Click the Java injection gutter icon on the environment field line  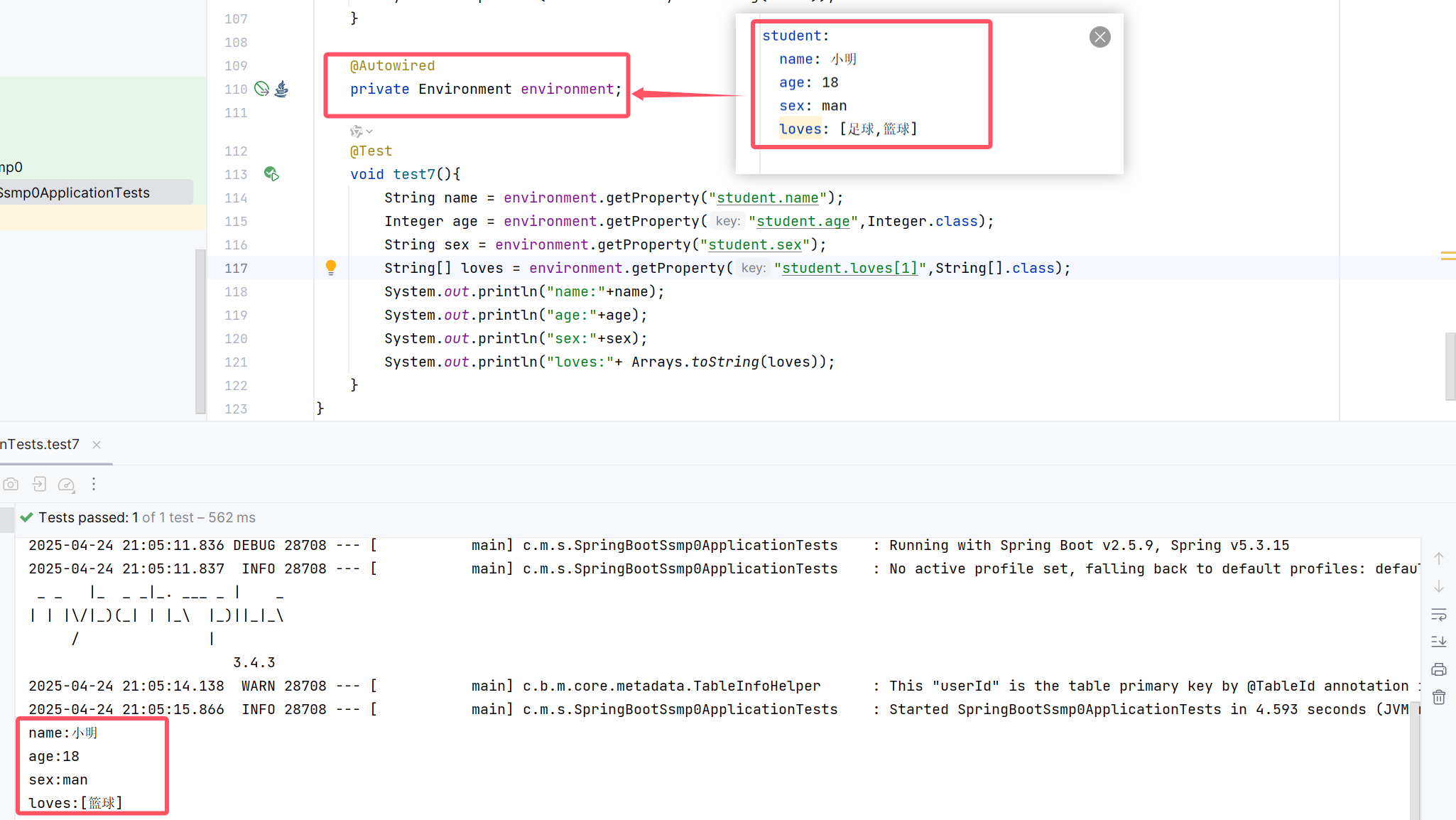[x=282, y=89]
